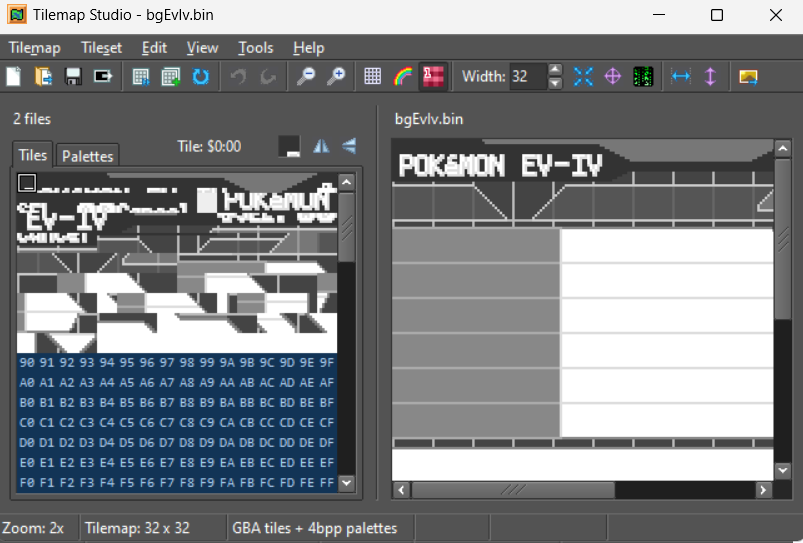
Task: Click inside the Width input field
Action: (526, 76)
